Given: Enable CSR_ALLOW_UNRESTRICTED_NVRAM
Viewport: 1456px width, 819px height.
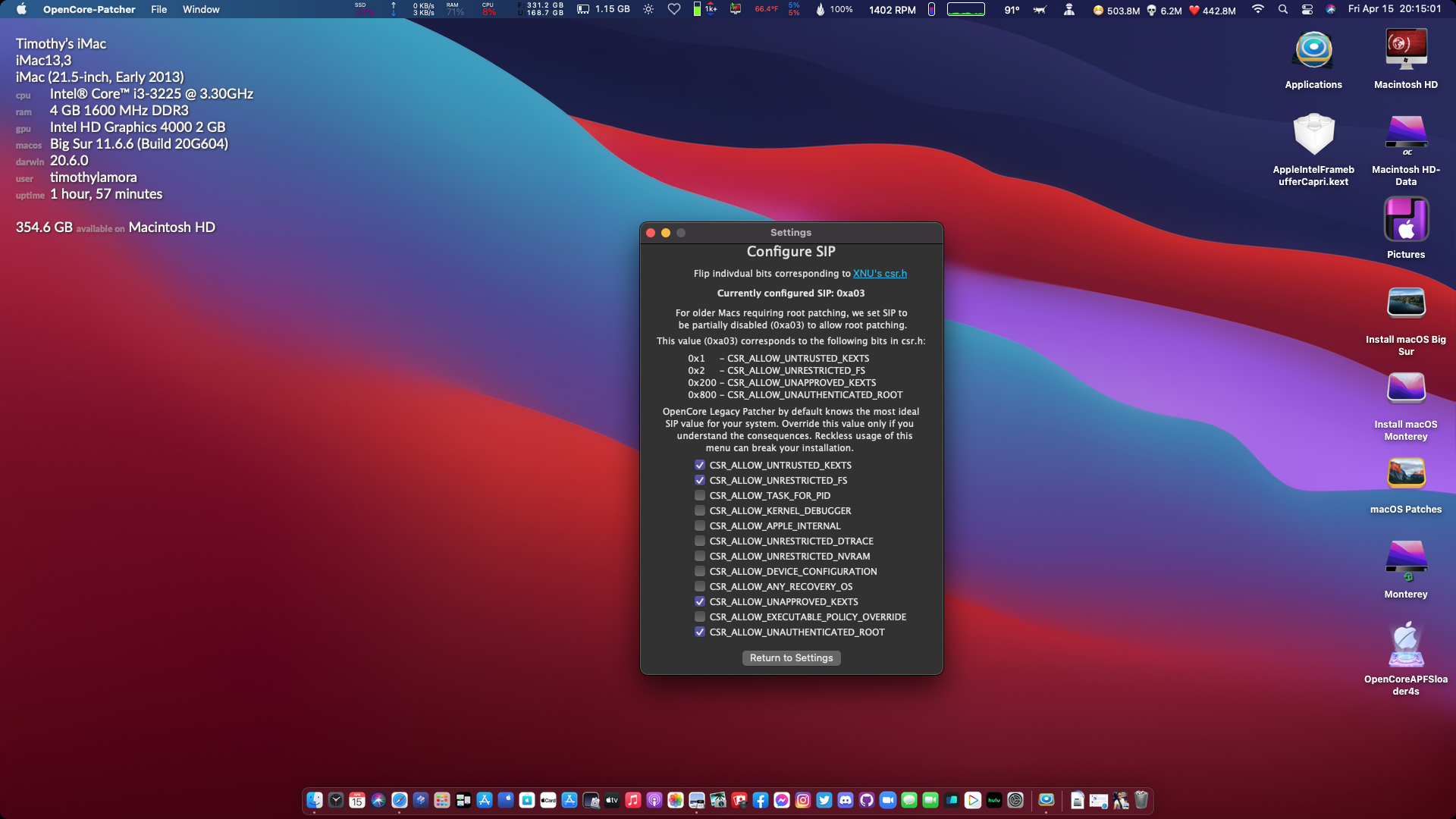Looking at the screenshot, I should [700, 556].
